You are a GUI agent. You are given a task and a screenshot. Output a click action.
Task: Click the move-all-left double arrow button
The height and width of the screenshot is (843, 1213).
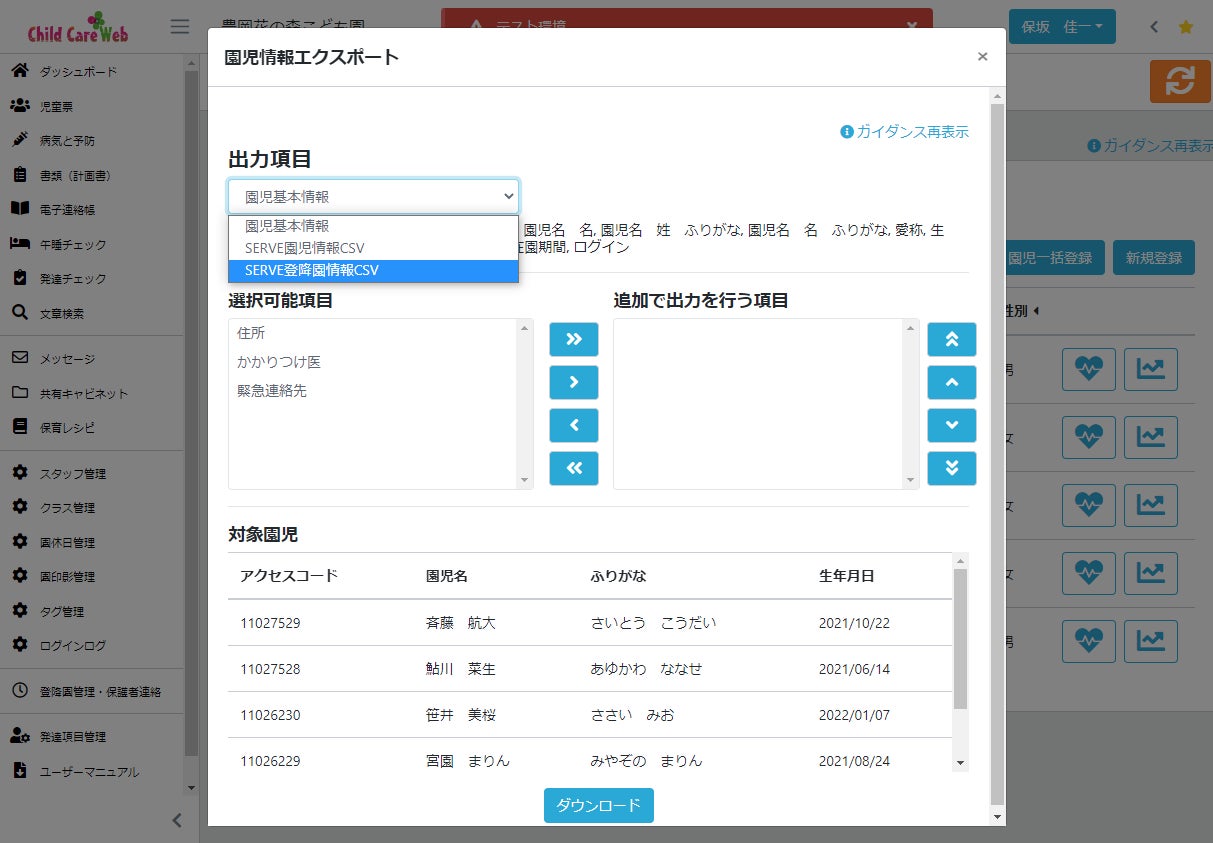(x=574, y=468)
